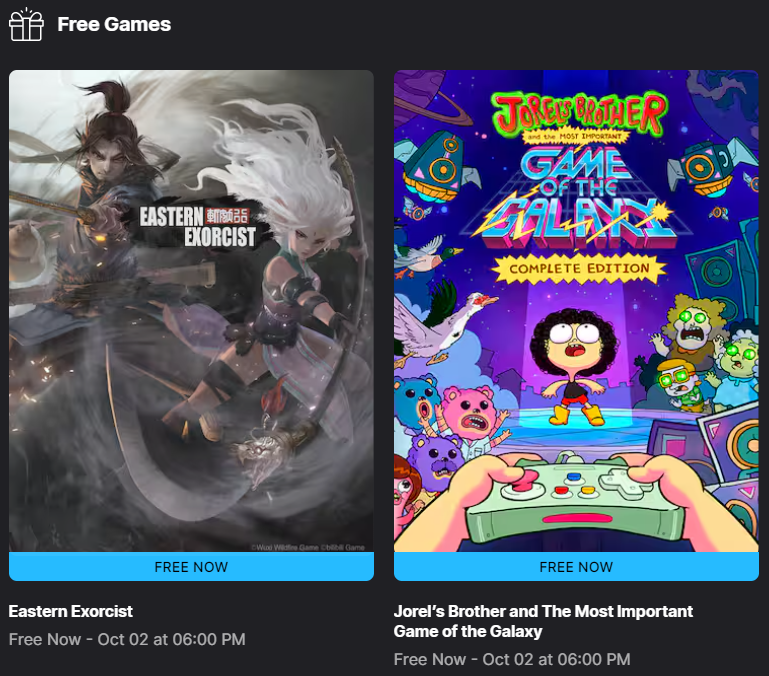Click Eastern Exorcist free-until date text
769x676 pixels.
127,639
